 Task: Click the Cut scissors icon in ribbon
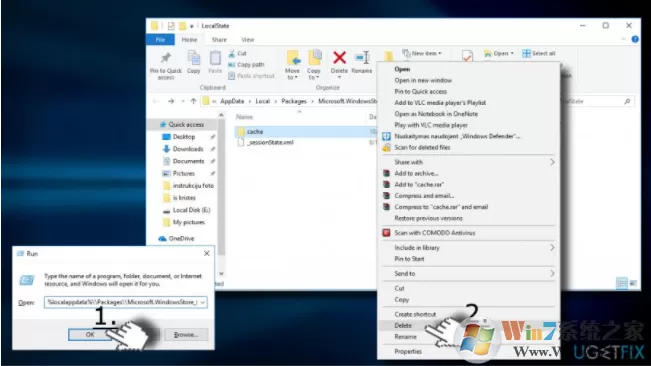point(232,54)
